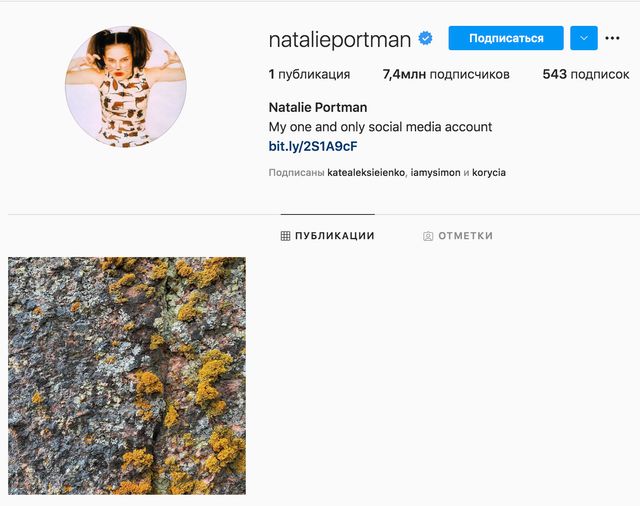Viewport: 640px width, 506px height.
Task: Click the blue verified badge icon
Action: click(425, 39)
